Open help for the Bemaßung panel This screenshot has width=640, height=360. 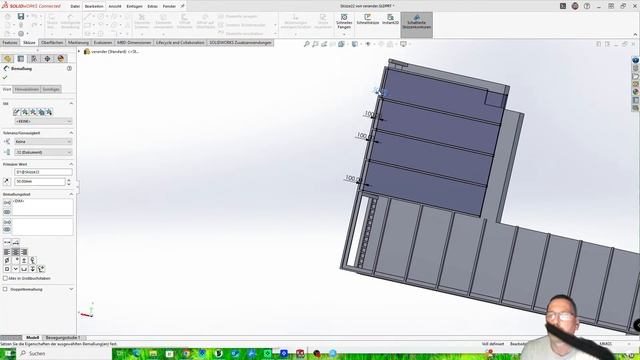coord(69,69)
